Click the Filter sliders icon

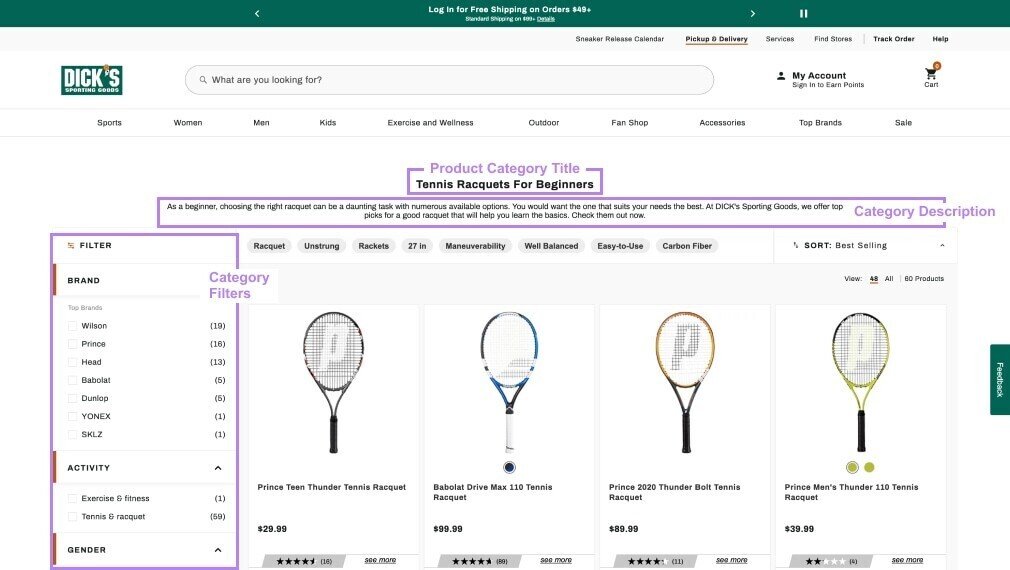click(x=71, y=245)
